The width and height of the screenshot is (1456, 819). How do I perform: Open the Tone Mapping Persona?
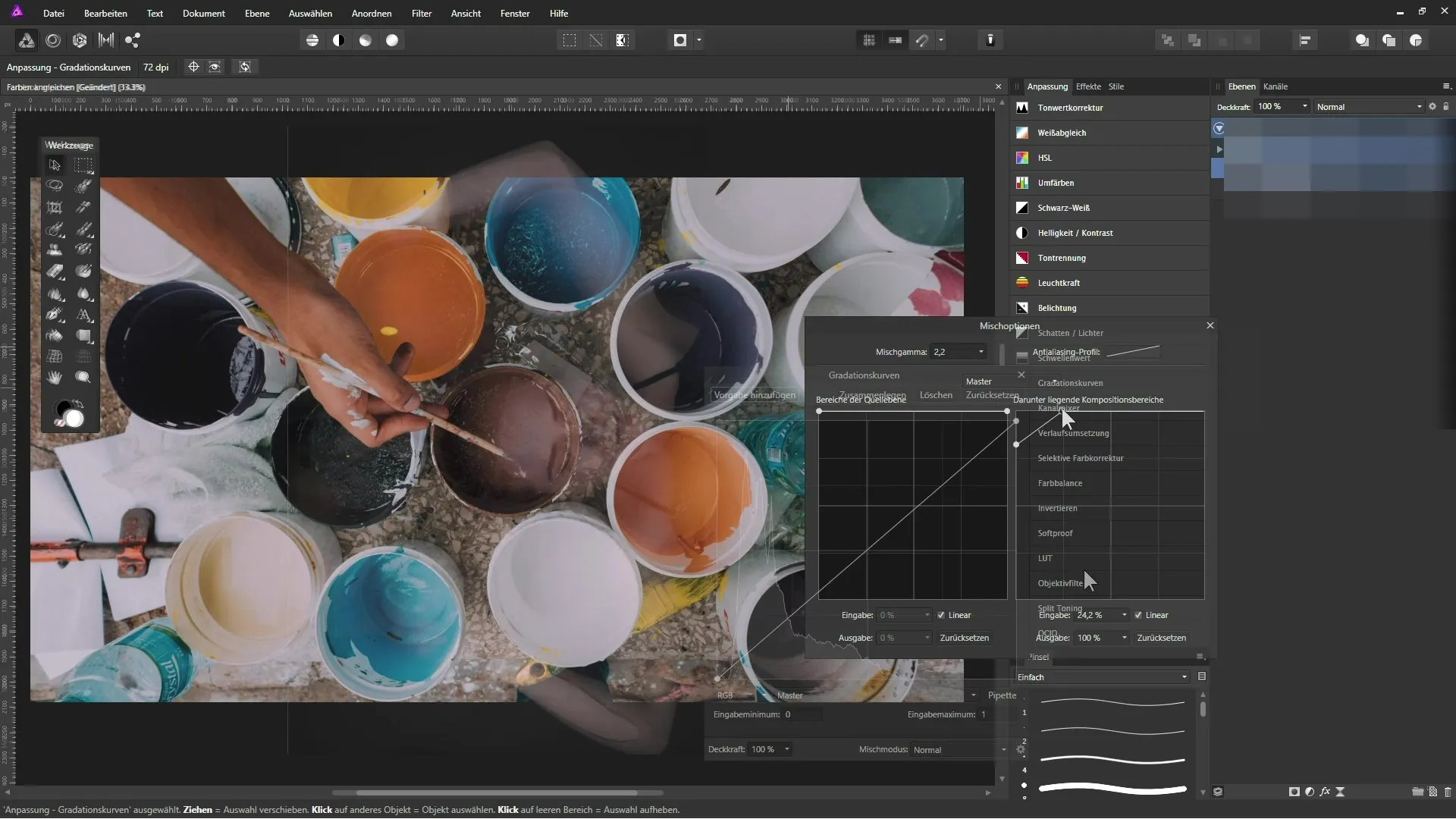tap(106, 40)
